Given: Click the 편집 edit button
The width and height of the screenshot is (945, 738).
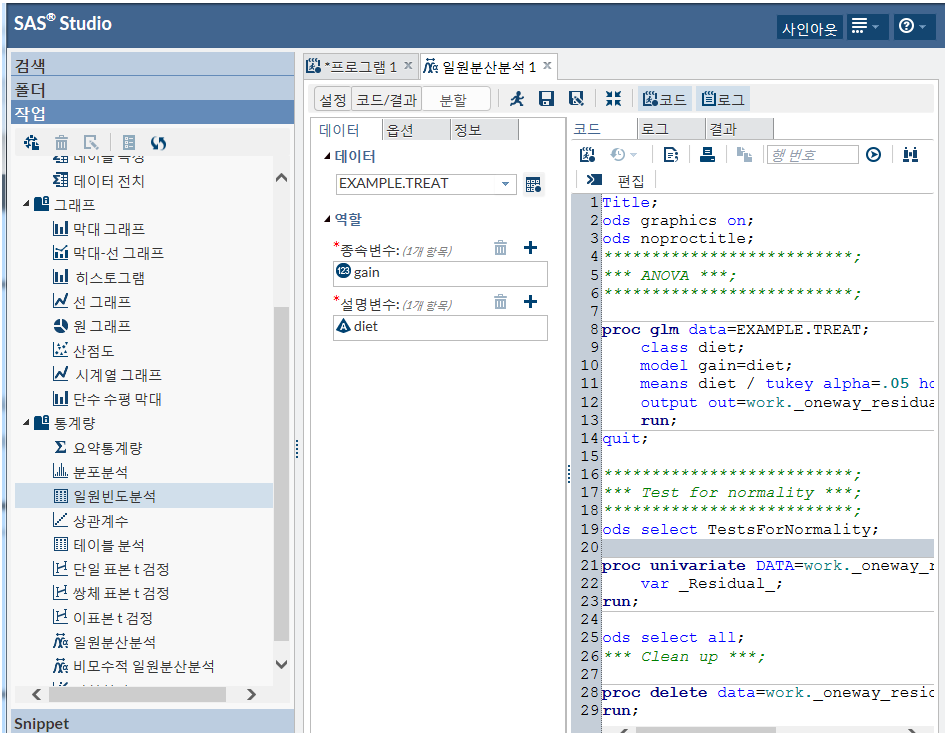Looking at the screenshot, I should pos(618,180).
